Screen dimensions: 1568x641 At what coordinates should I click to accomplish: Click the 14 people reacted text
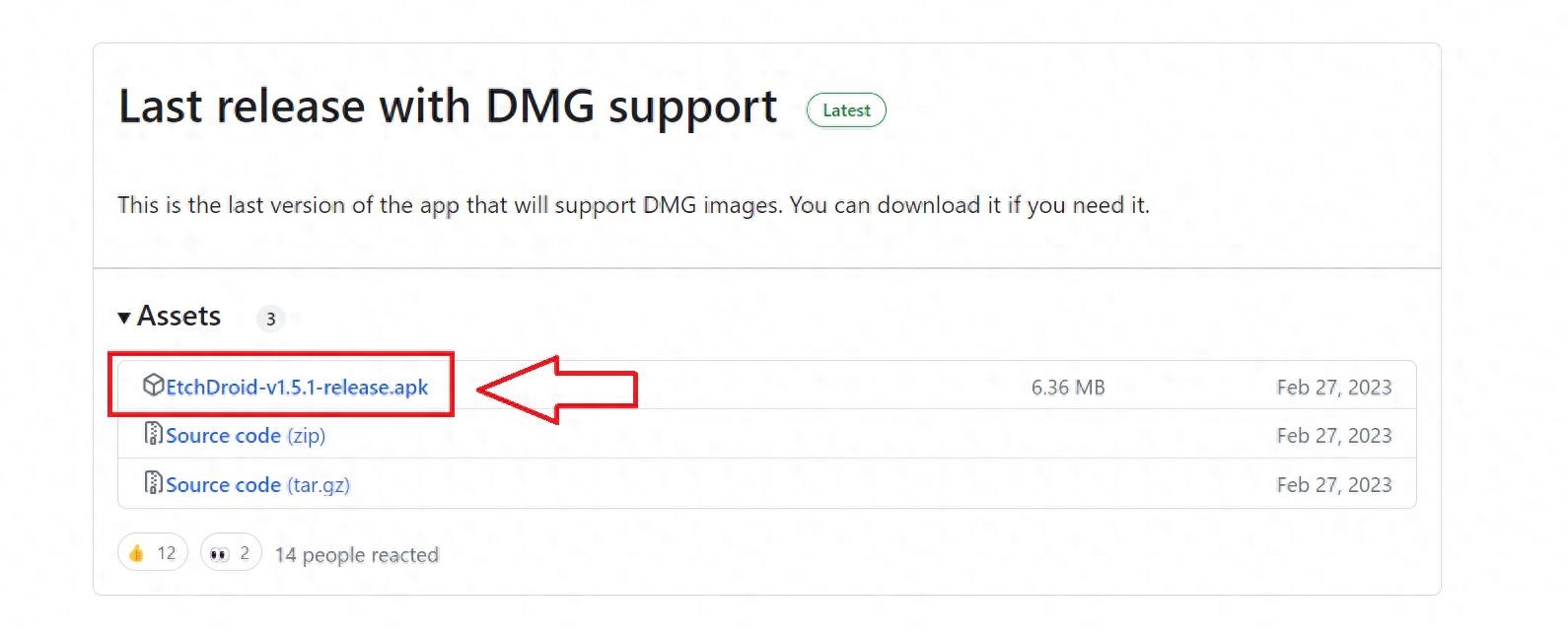(357, 555)
